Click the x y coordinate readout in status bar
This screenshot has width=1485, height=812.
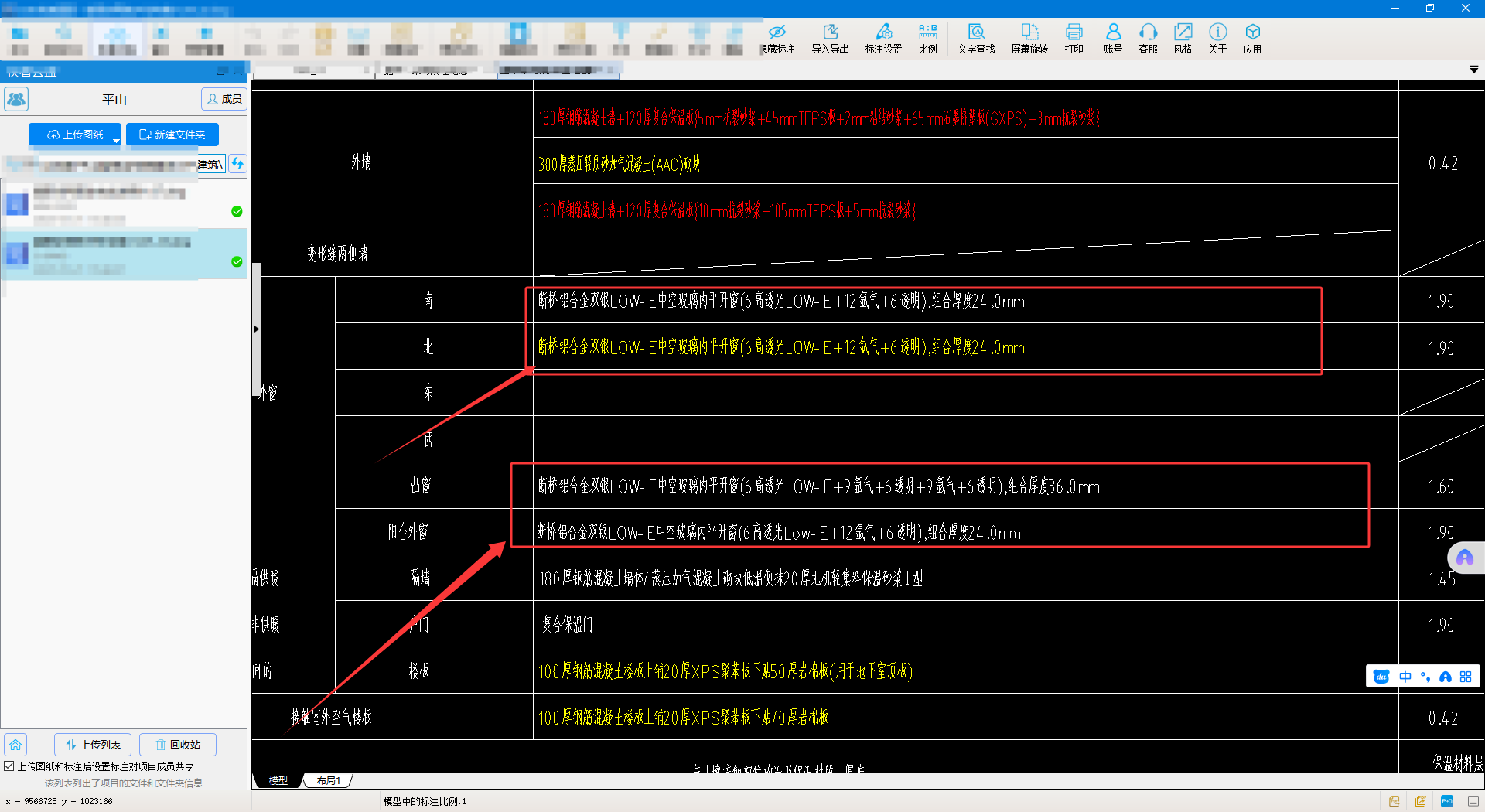59,801
